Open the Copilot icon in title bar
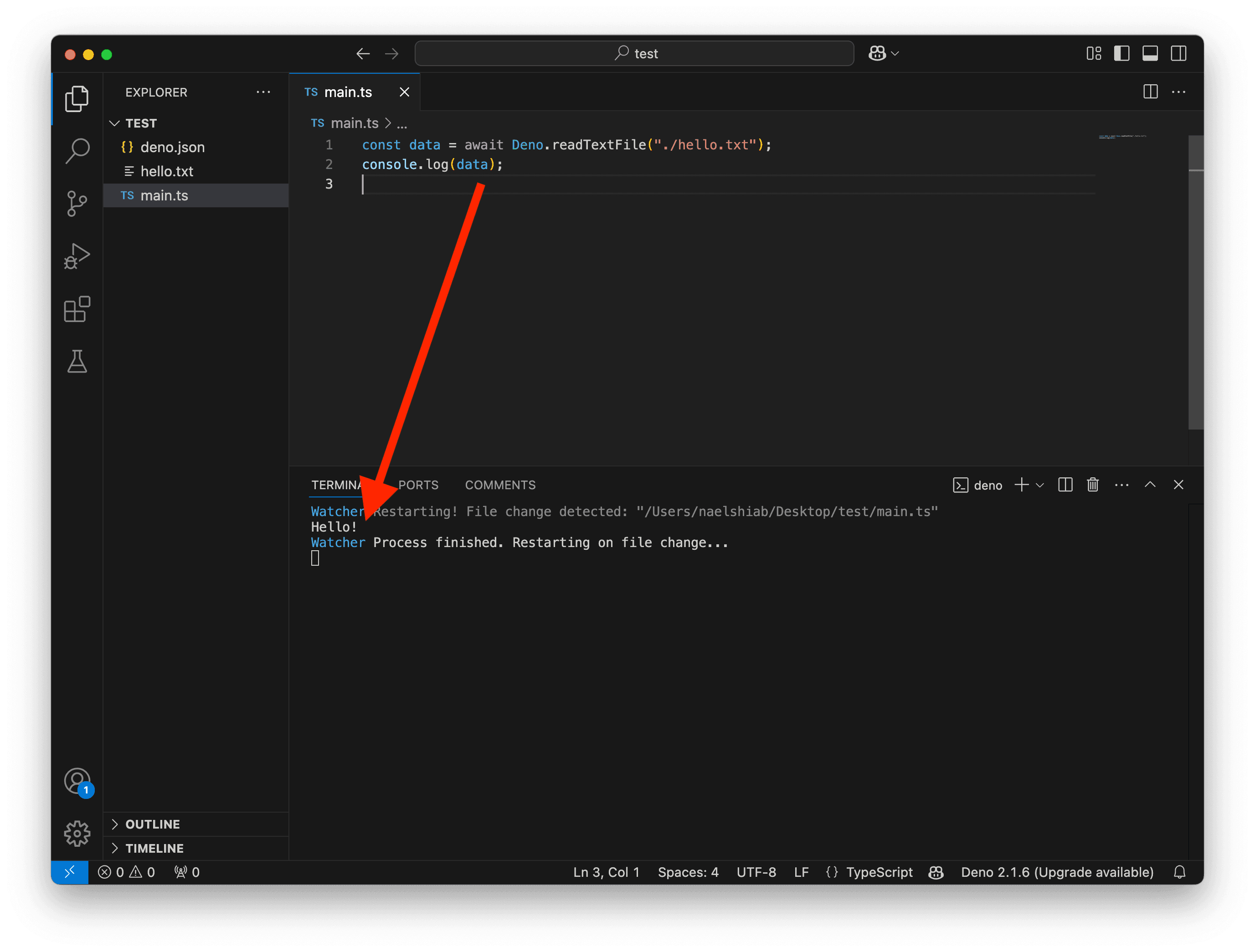The image size is (1255, 952). click(x=877, y=53)
